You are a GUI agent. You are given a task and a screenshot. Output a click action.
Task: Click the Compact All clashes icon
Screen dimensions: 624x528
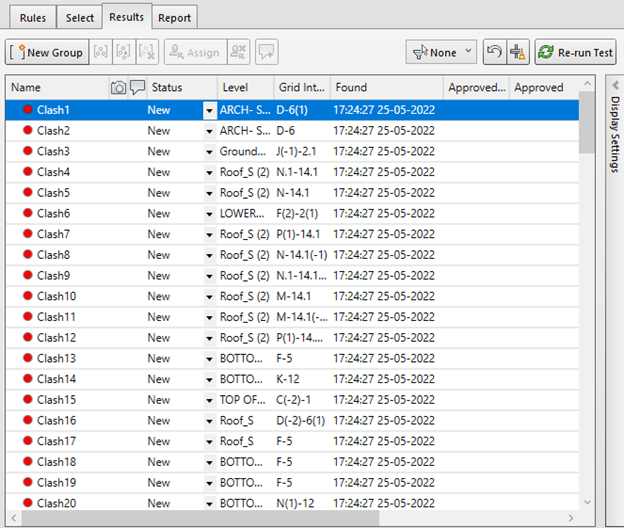[x=517, y=52]
